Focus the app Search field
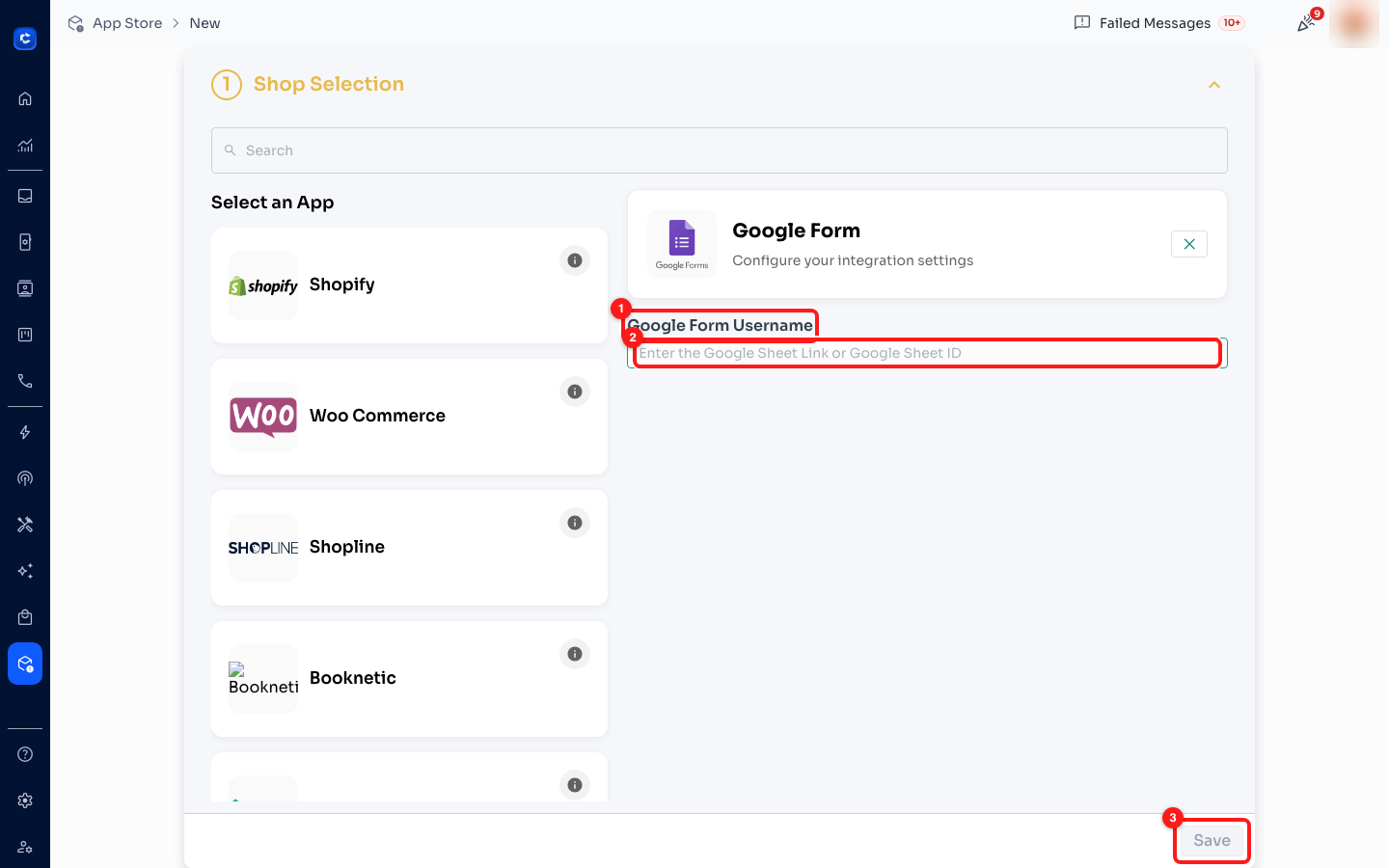 point(720,150)
